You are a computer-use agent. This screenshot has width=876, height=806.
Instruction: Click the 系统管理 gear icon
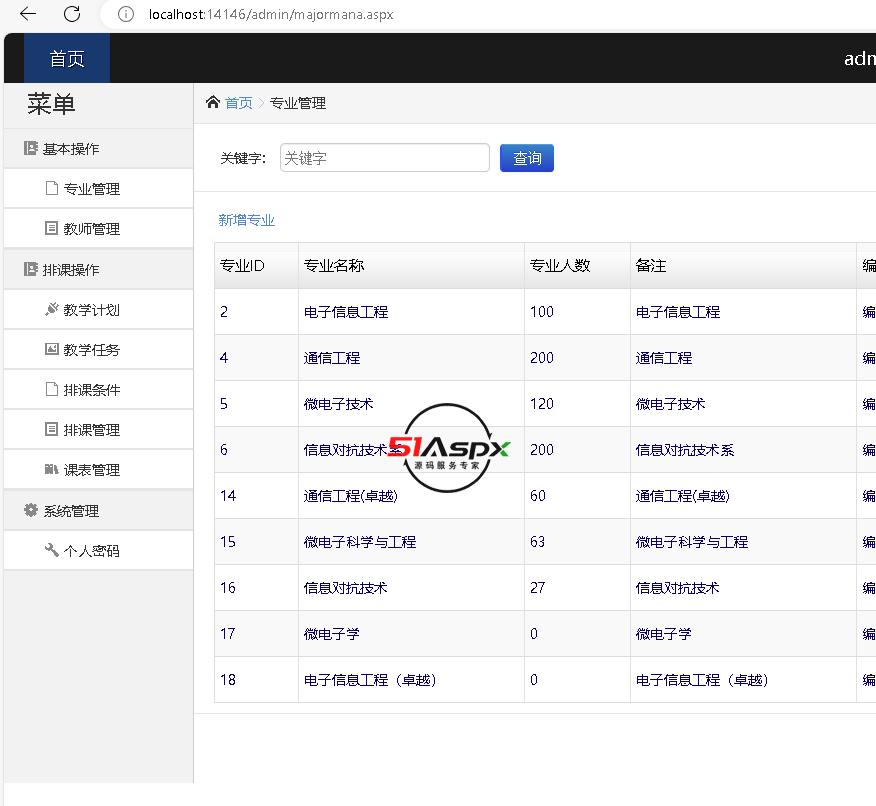tap(31, 511)
